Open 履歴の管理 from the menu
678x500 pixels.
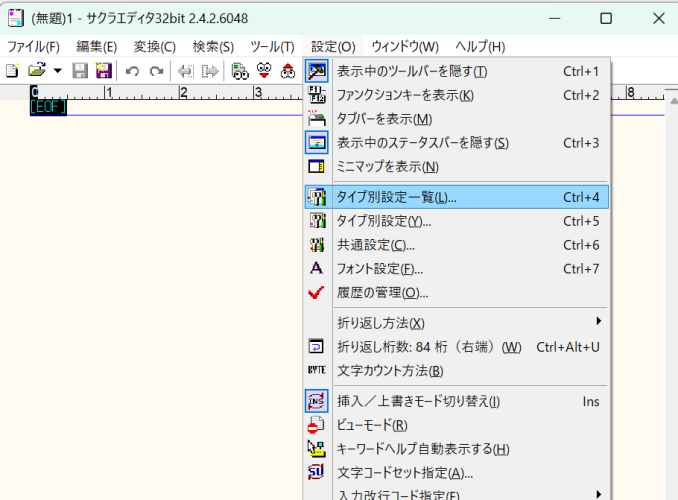[x=457, y=293]
